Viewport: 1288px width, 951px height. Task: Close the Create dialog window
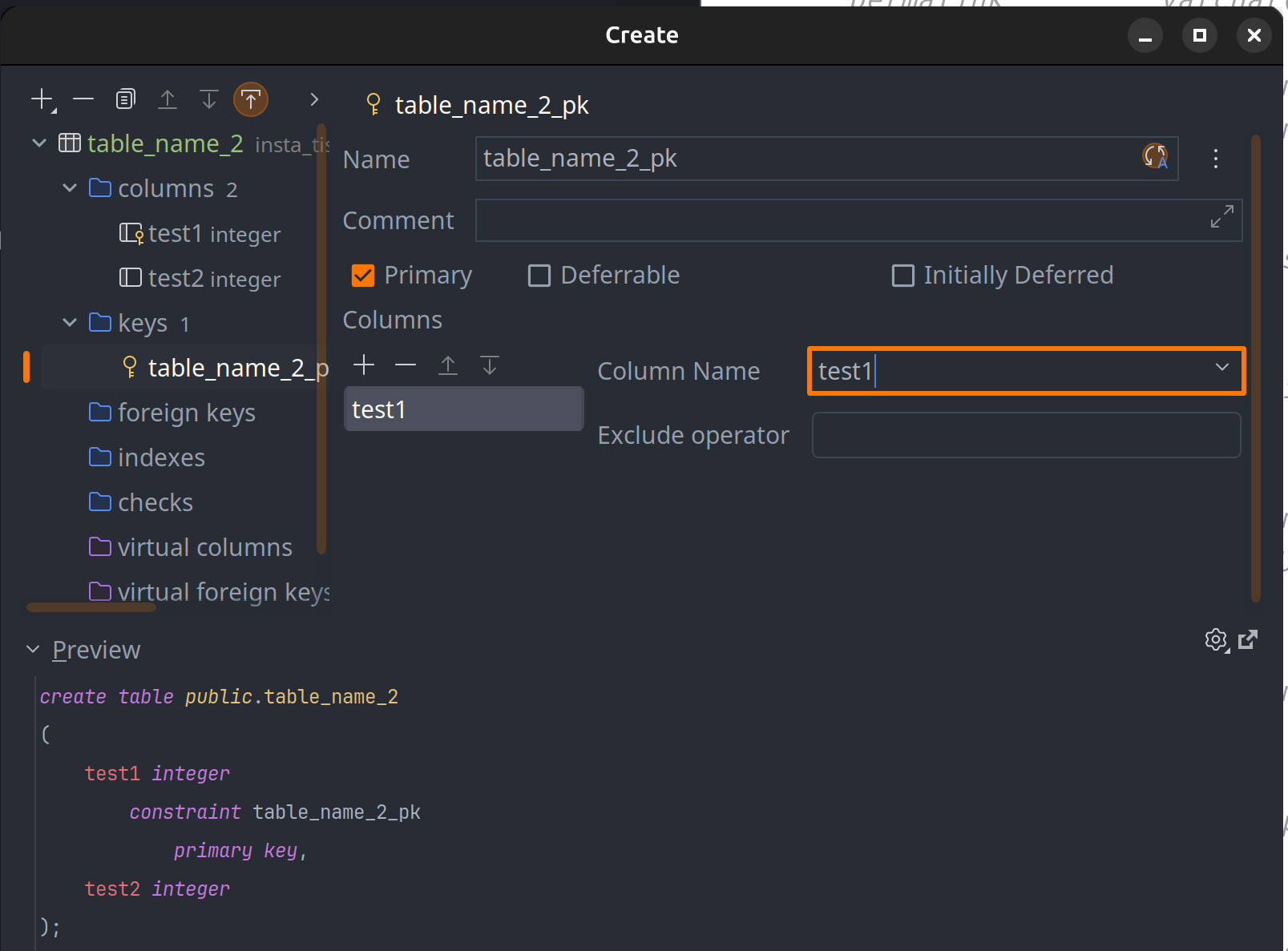pyautogui.click(x=1254, y=36)
